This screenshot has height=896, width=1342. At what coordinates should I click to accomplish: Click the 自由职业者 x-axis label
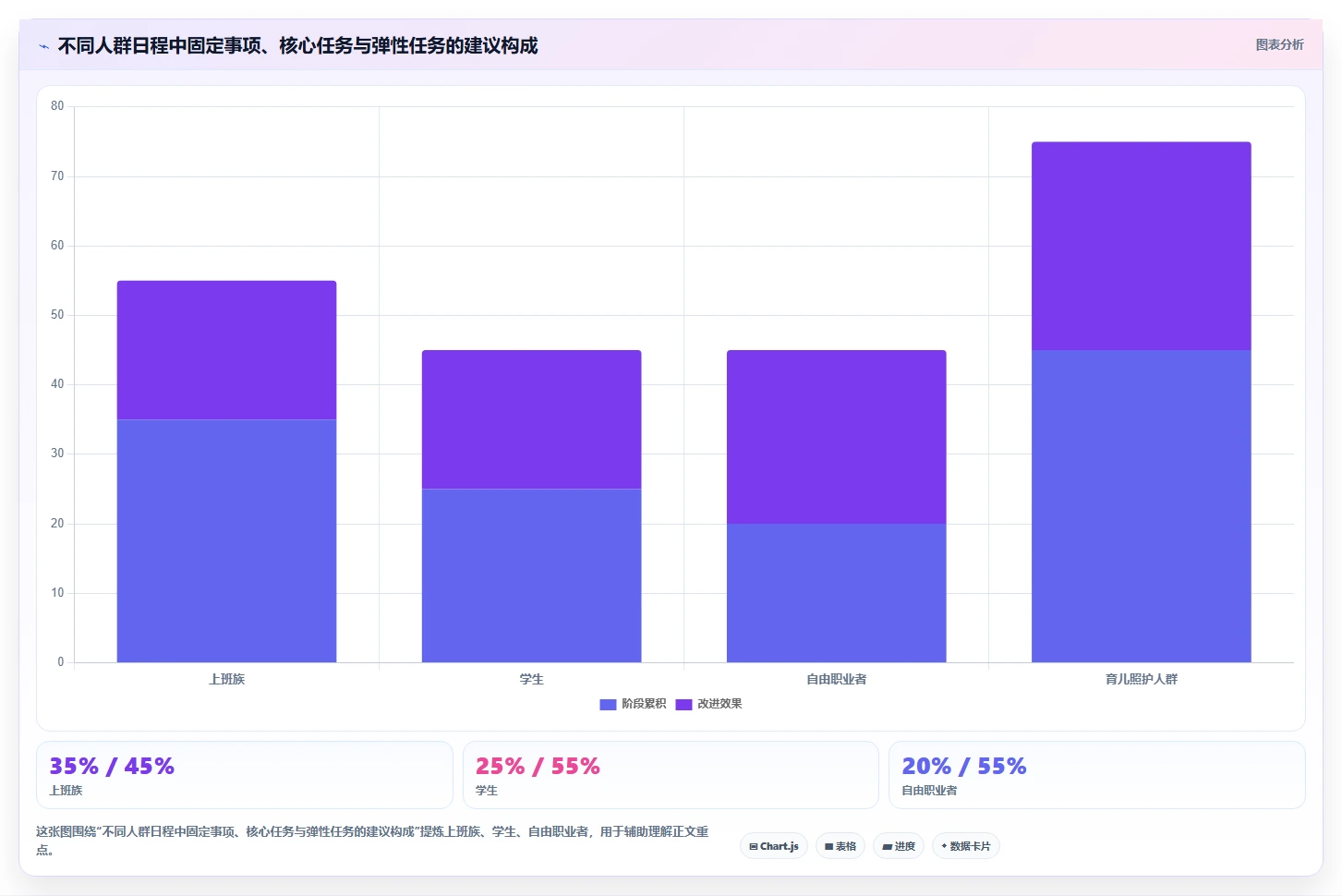coord(837,679)
